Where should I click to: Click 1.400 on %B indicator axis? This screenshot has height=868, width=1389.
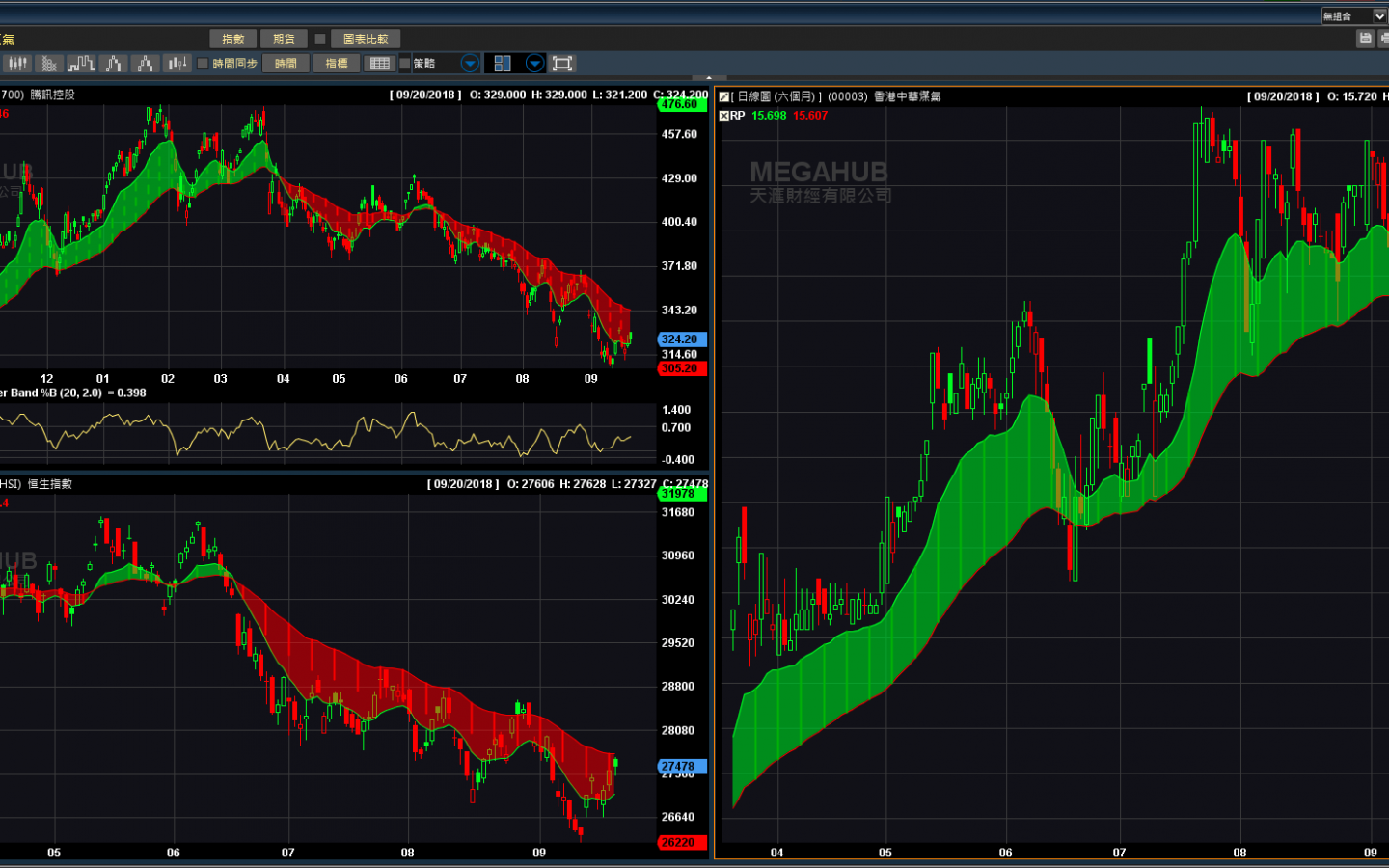[676, 410]
